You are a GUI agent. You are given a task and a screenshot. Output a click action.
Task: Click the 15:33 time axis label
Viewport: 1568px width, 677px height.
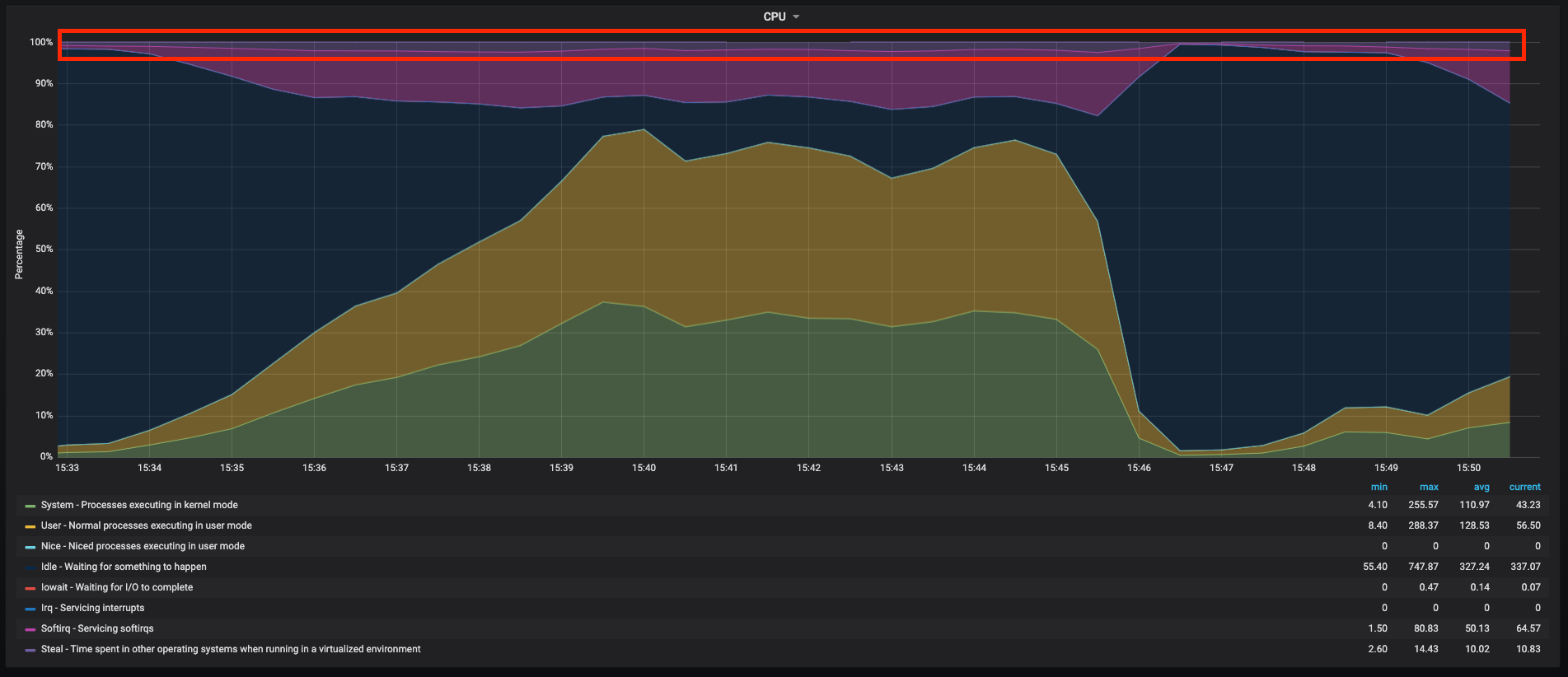[x=67, y=468]
